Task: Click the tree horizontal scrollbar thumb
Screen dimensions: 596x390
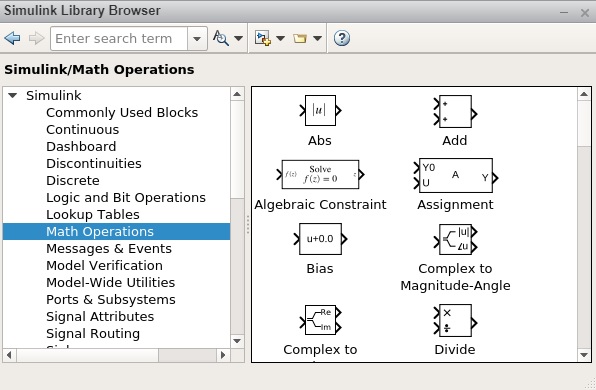Action: [x=87, y=355]
